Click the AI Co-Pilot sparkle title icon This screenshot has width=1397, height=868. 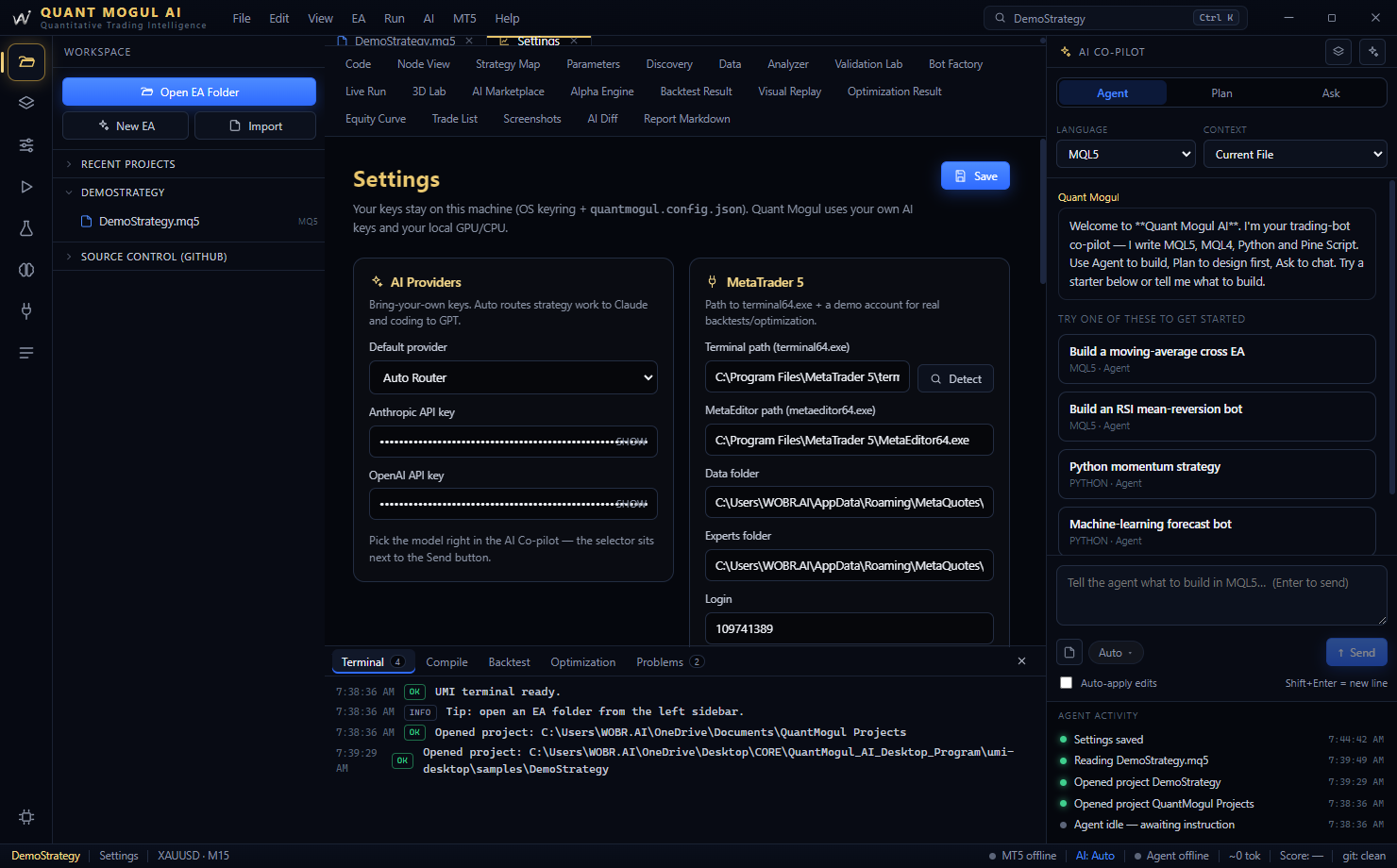1066,52
